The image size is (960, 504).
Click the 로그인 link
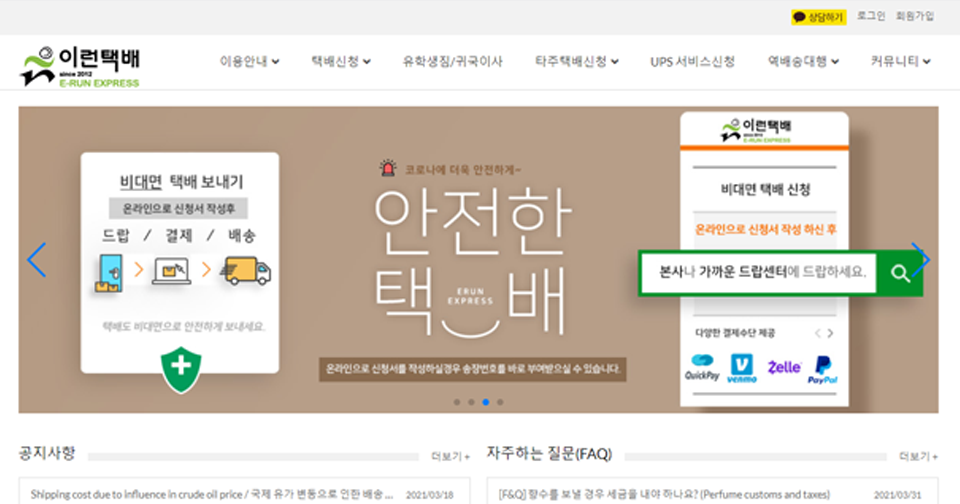pyautogui.click(x=871, y=17)
